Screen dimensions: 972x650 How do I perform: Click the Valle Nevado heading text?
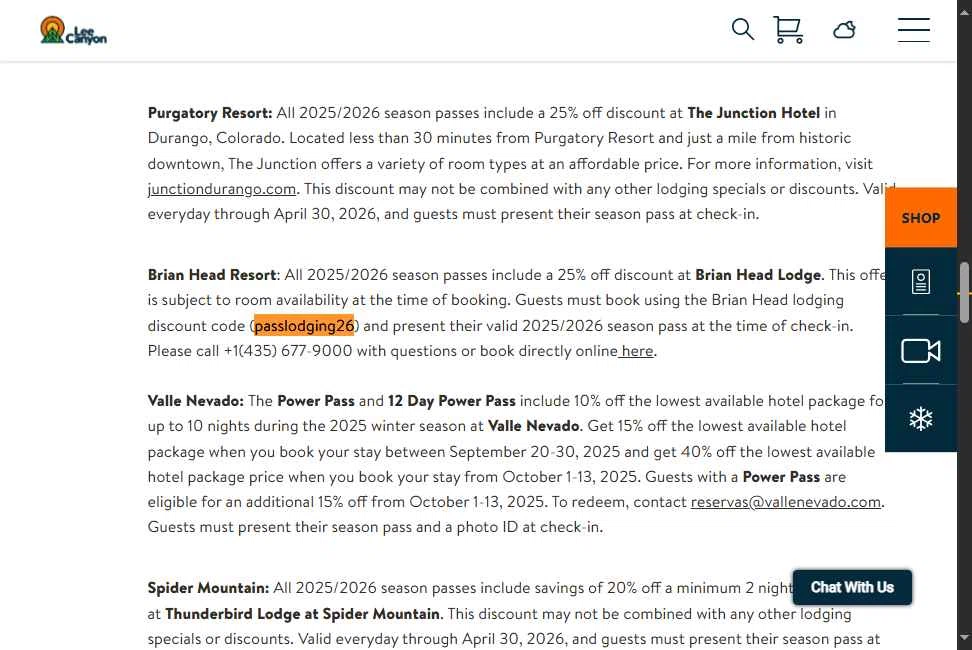click(x=195, y=401)
